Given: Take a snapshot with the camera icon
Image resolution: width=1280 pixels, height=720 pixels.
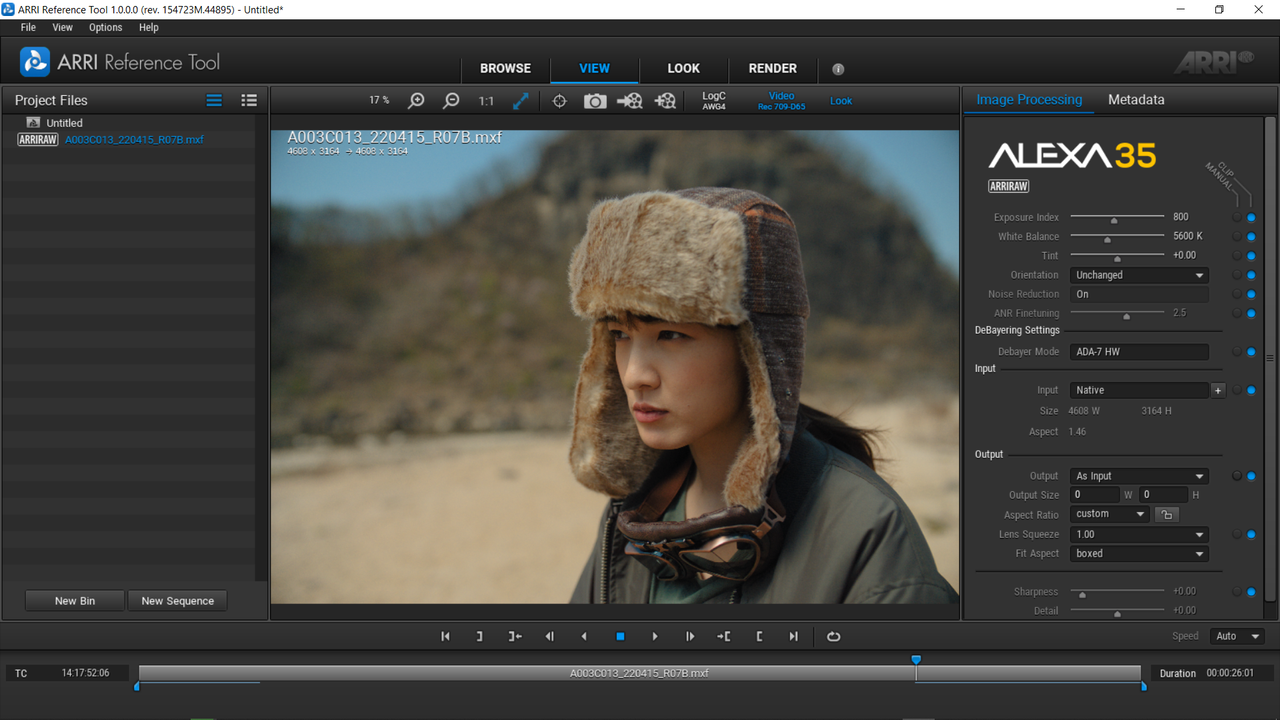Looking at the screenshot, I should (595, 101).
